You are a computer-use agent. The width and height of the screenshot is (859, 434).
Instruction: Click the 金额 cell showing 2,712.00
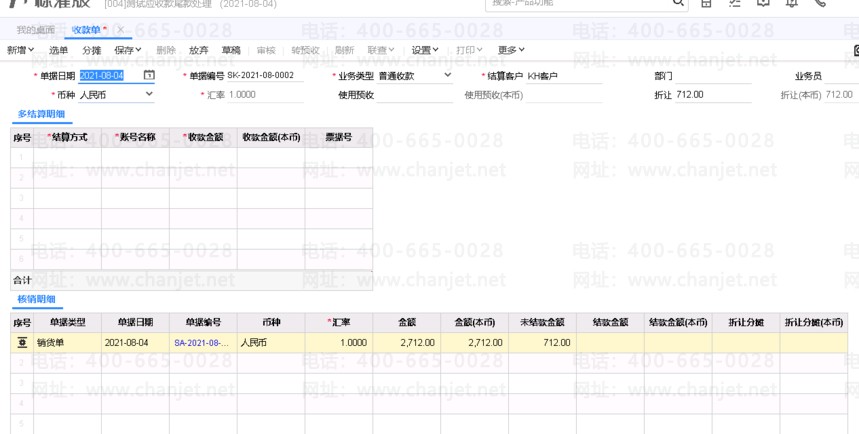406,343
